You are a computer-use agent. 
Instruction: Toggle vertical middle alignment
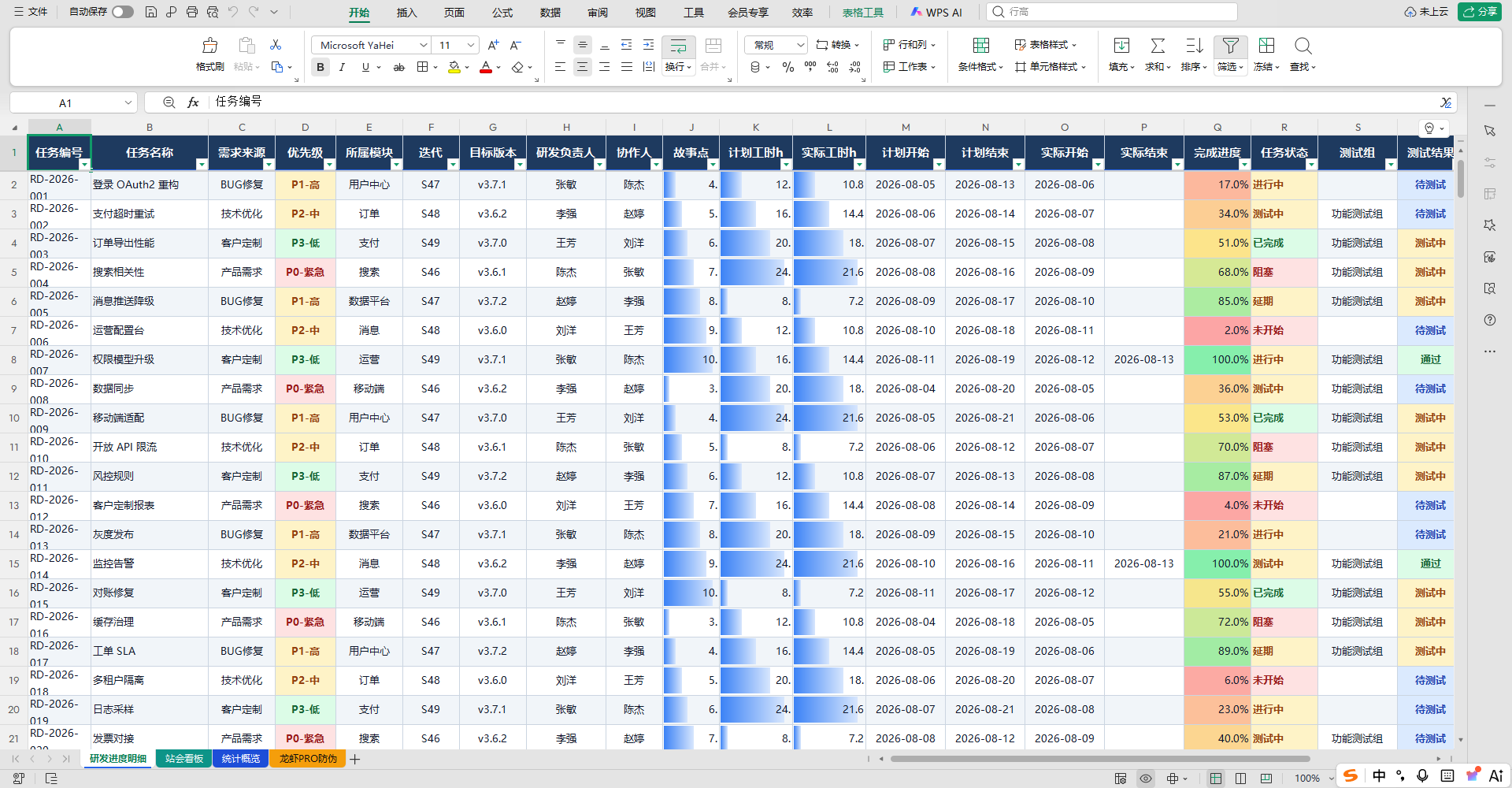point(582,45)
